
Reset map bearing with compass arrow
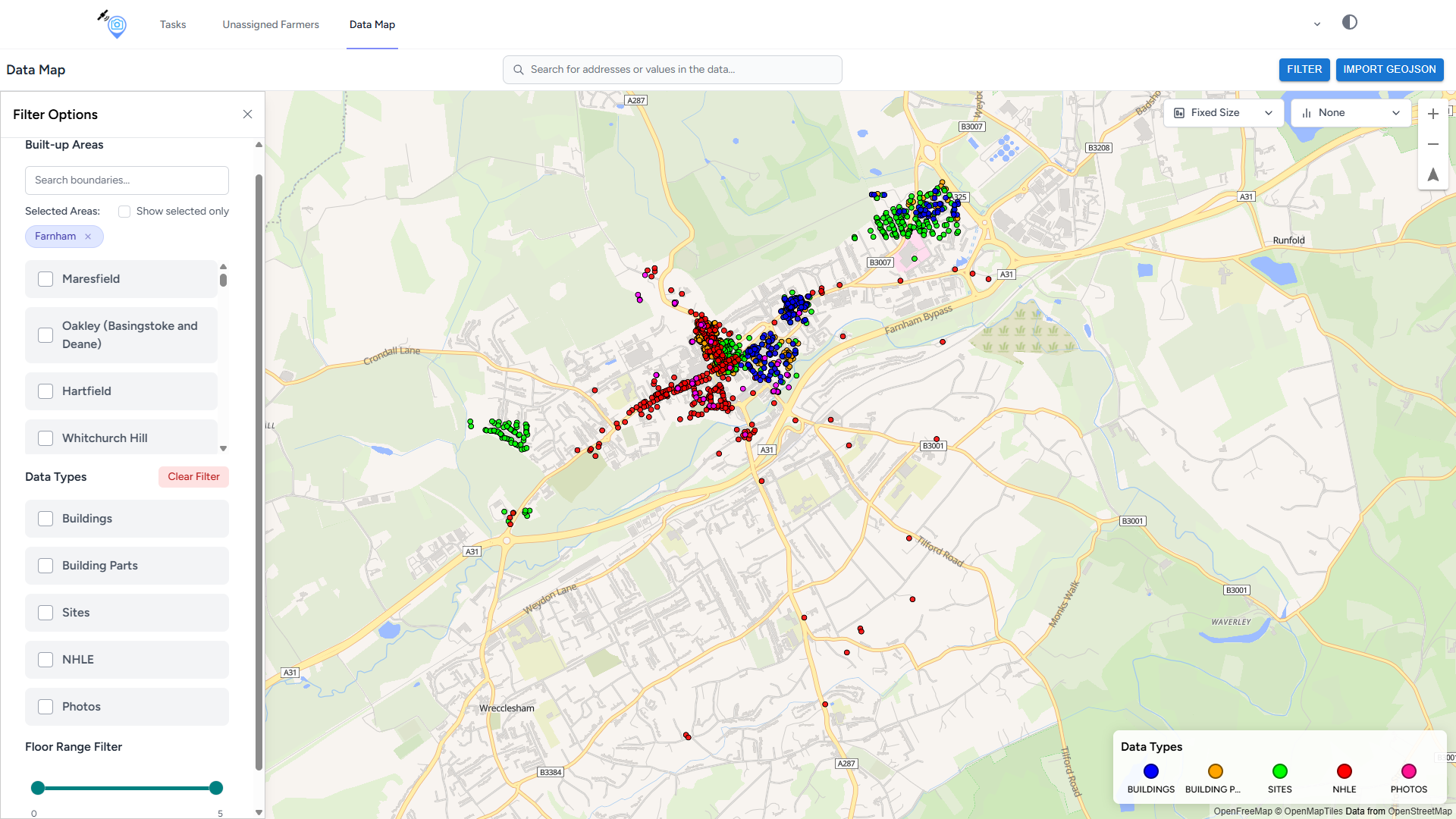pos(1432,174)
